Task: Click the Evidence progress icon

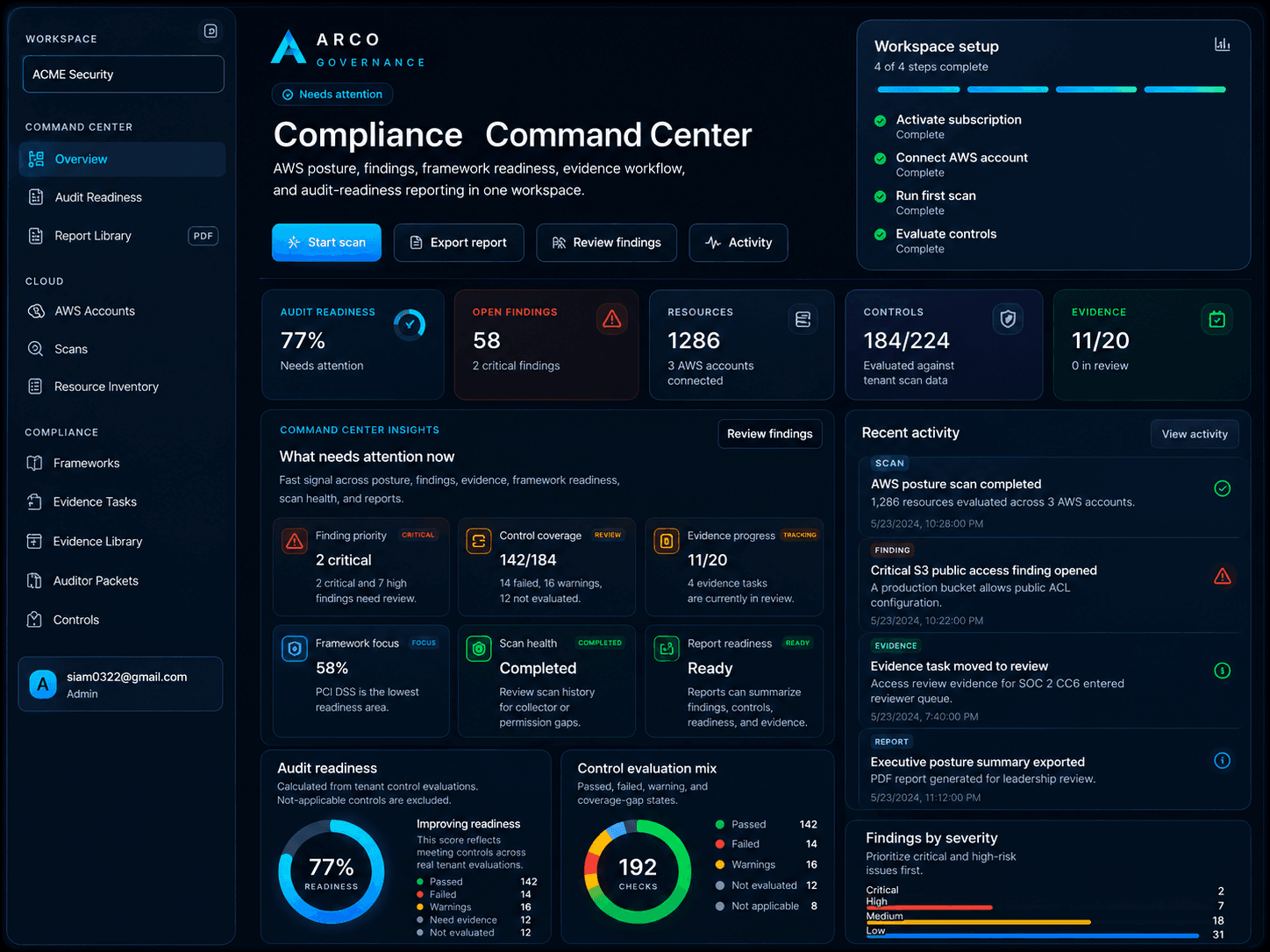Action: click(667, 541)
